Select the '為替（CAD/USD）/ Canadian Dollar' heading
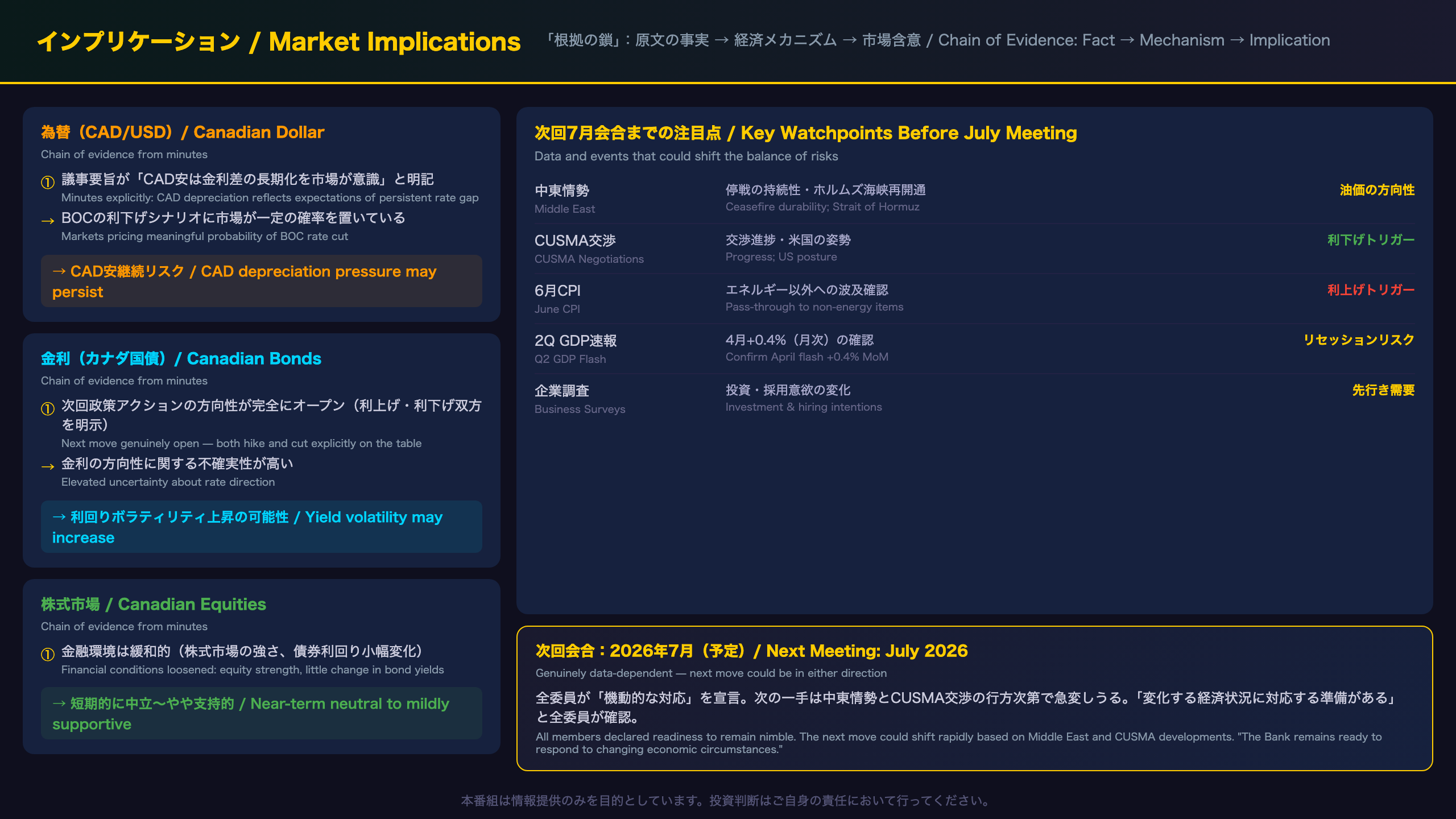1456x819 pixels. 183,132
